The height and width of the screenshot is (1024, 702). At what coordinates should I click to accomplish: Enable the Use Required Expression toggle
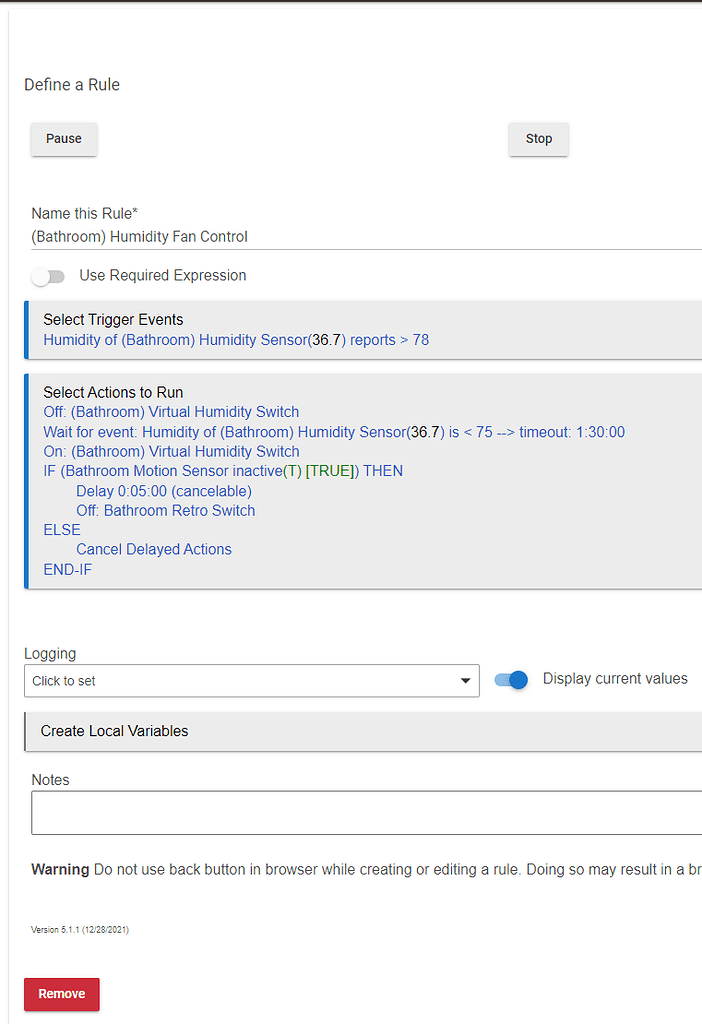click(48, 276)
